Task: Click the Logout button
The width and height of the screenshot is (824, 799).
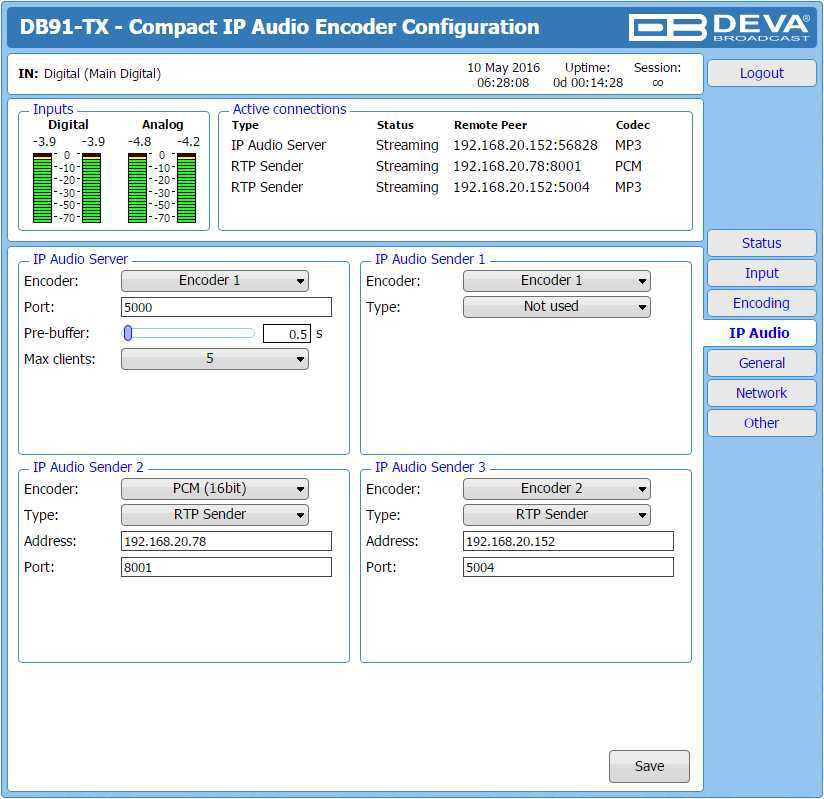Action: coord(761,73)
